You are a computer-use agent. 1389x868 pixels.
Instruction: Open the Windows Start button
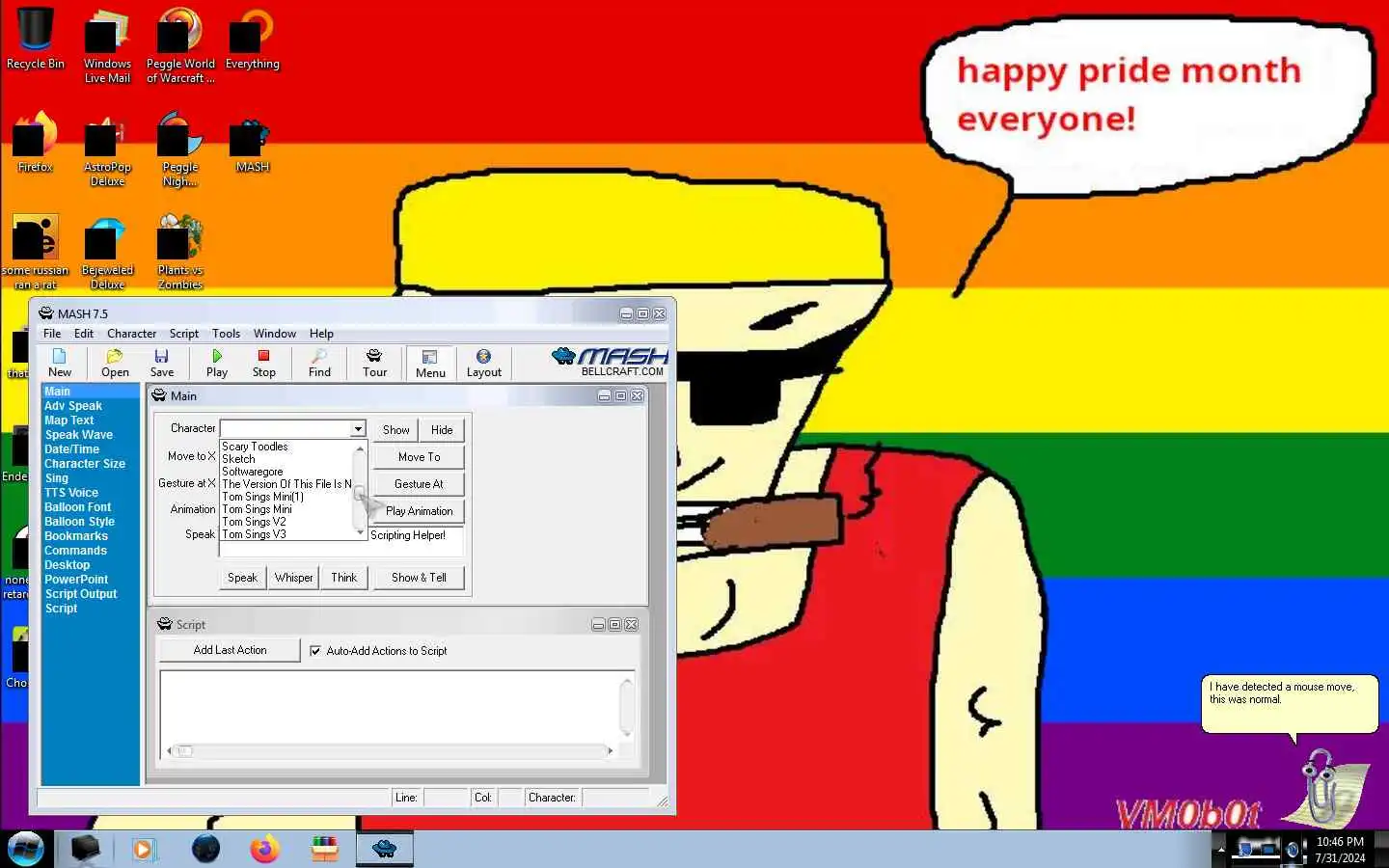[x=26, y=849]
